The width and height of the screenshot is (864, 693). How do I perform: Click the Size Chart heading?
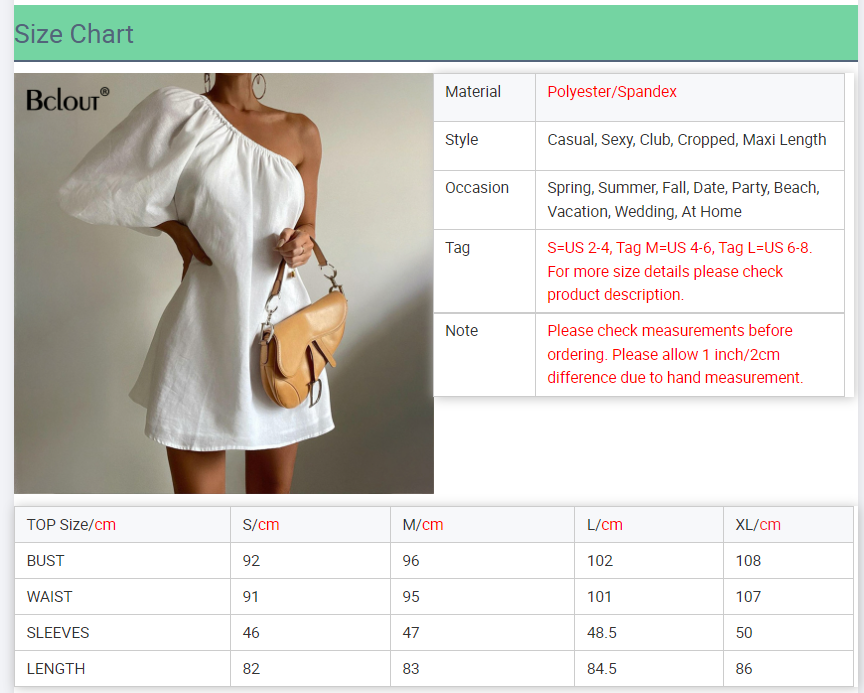(x=74, y=34)
